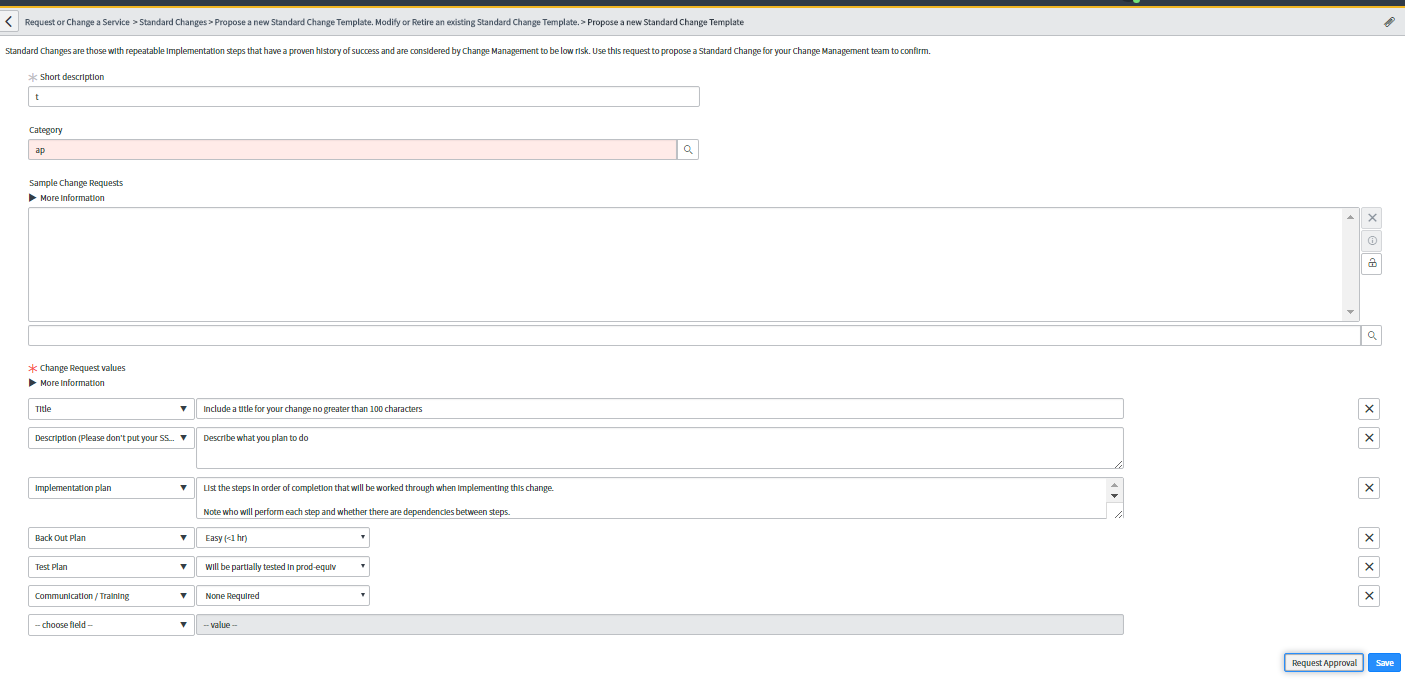Click the Request Approval button

tap(1323, 662)
